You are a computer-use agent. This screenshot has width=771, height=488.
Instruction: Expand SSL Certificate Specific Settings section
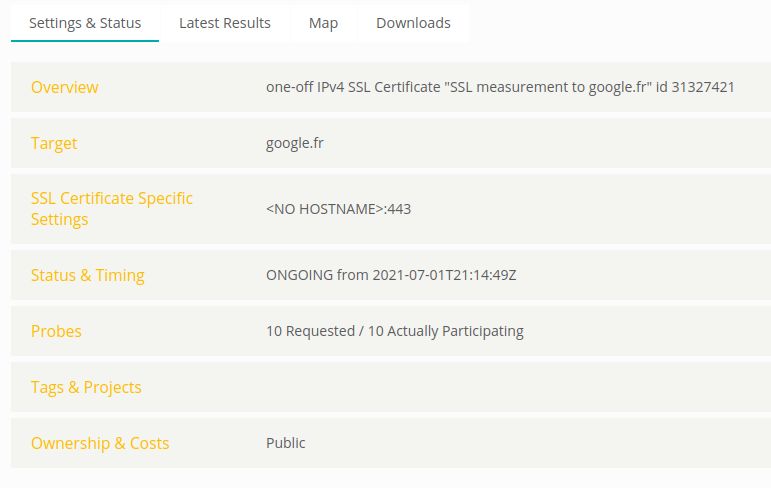coord(112,208)
